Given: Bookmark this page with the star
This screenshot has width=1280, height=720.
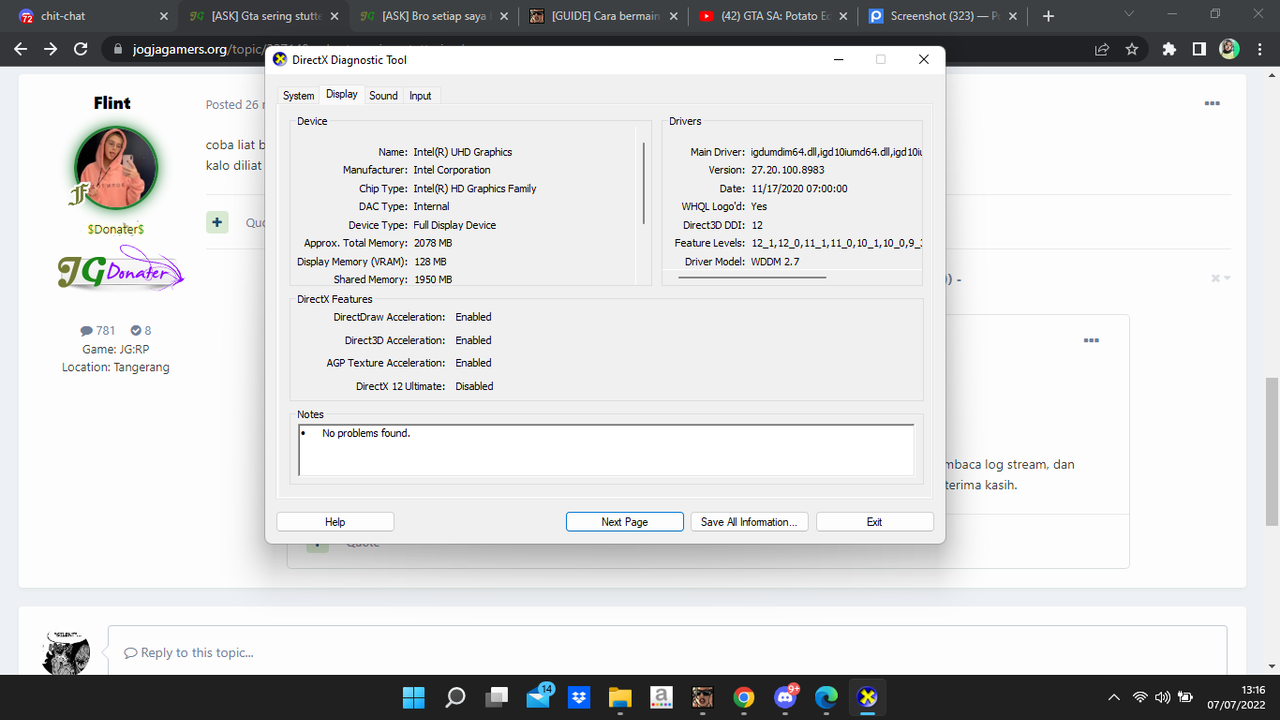Looking at the screenshot, I should pyautogui.click(x=1132, y=48).
